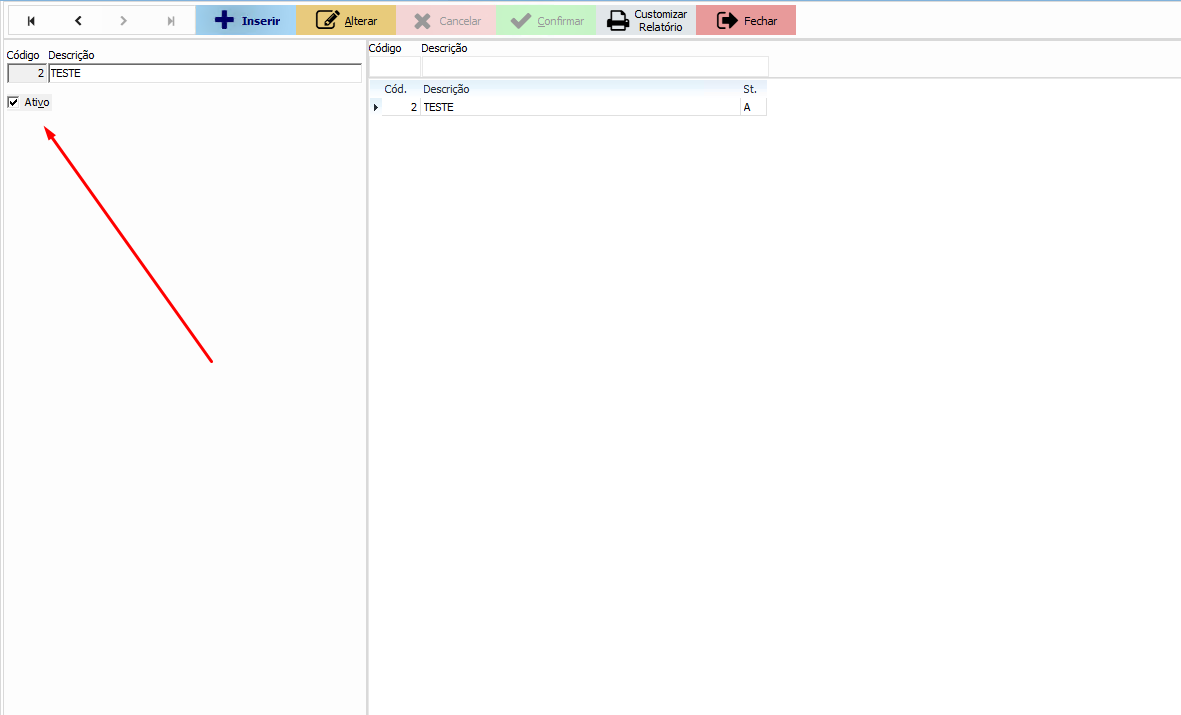Jump to the last record

point(171,21)
